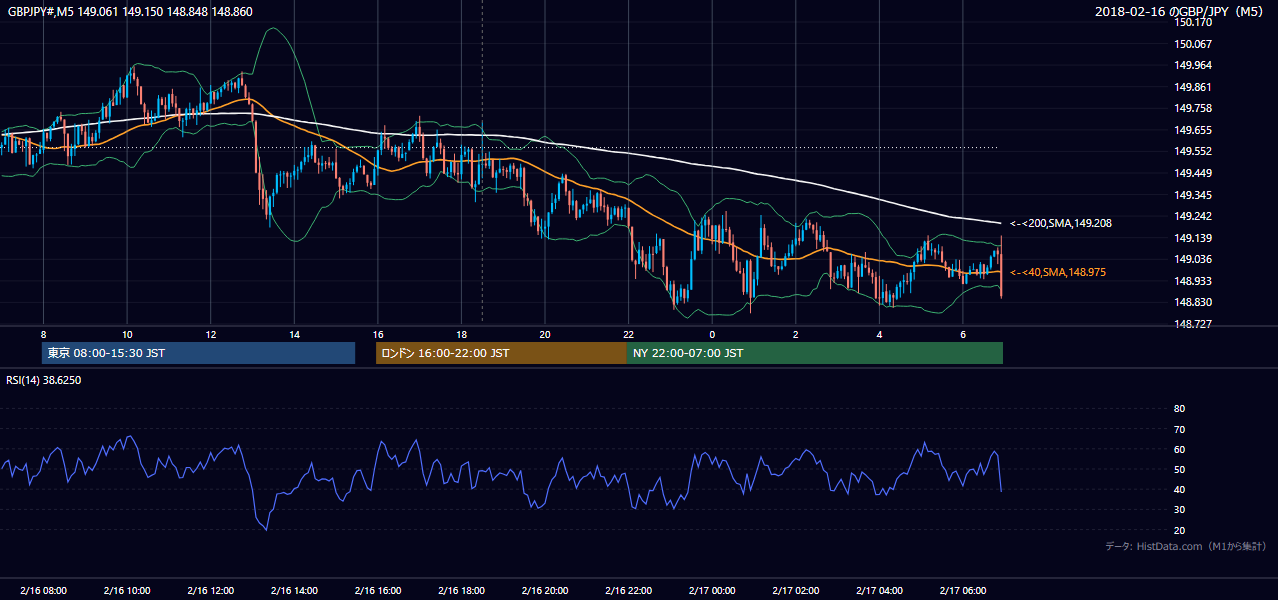Click RSI scale value 70
Viewport: 1278px width, 600px height.
click(x=1179, y=429)
